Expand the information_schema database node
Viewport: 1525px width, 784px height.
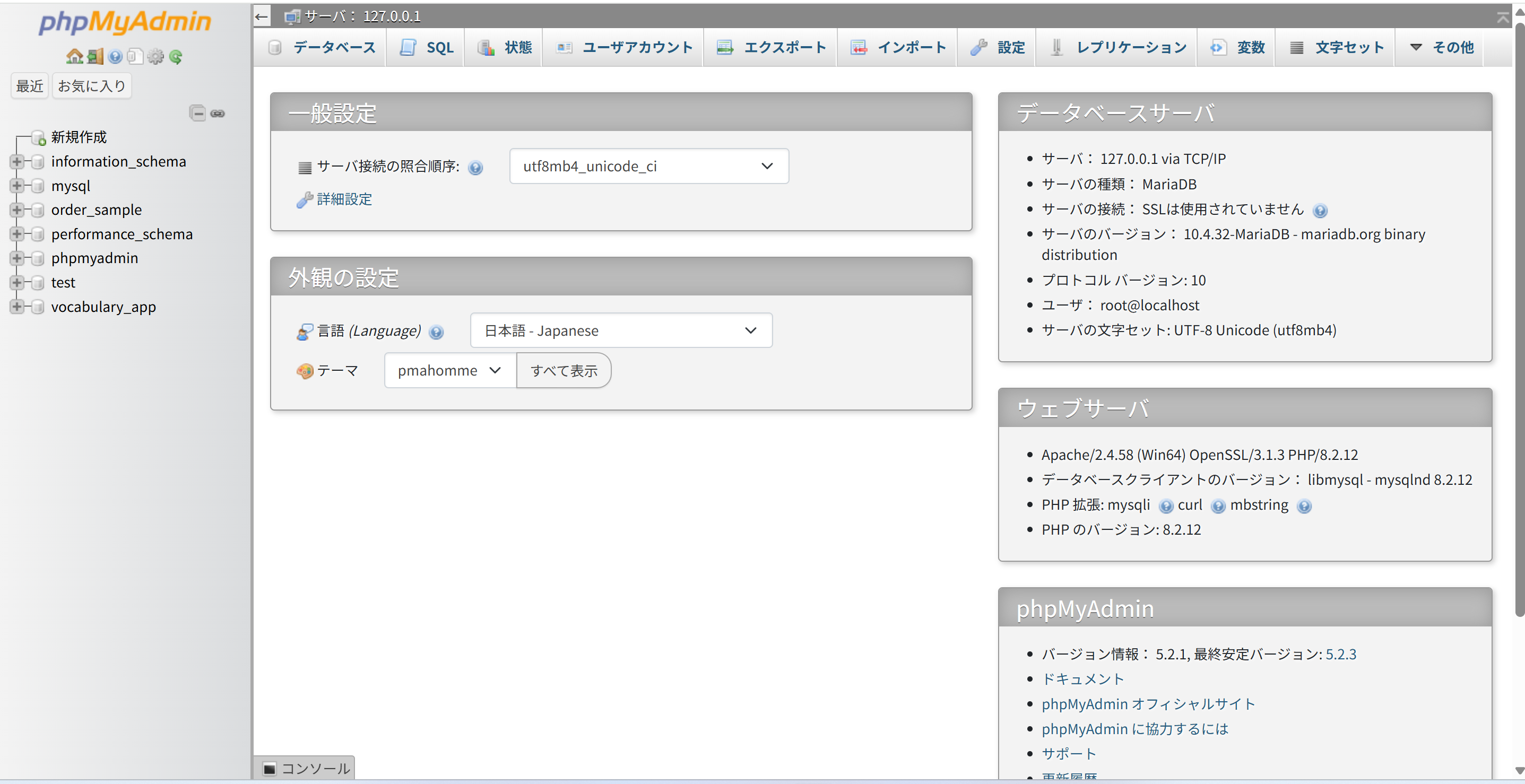point(16,162)
